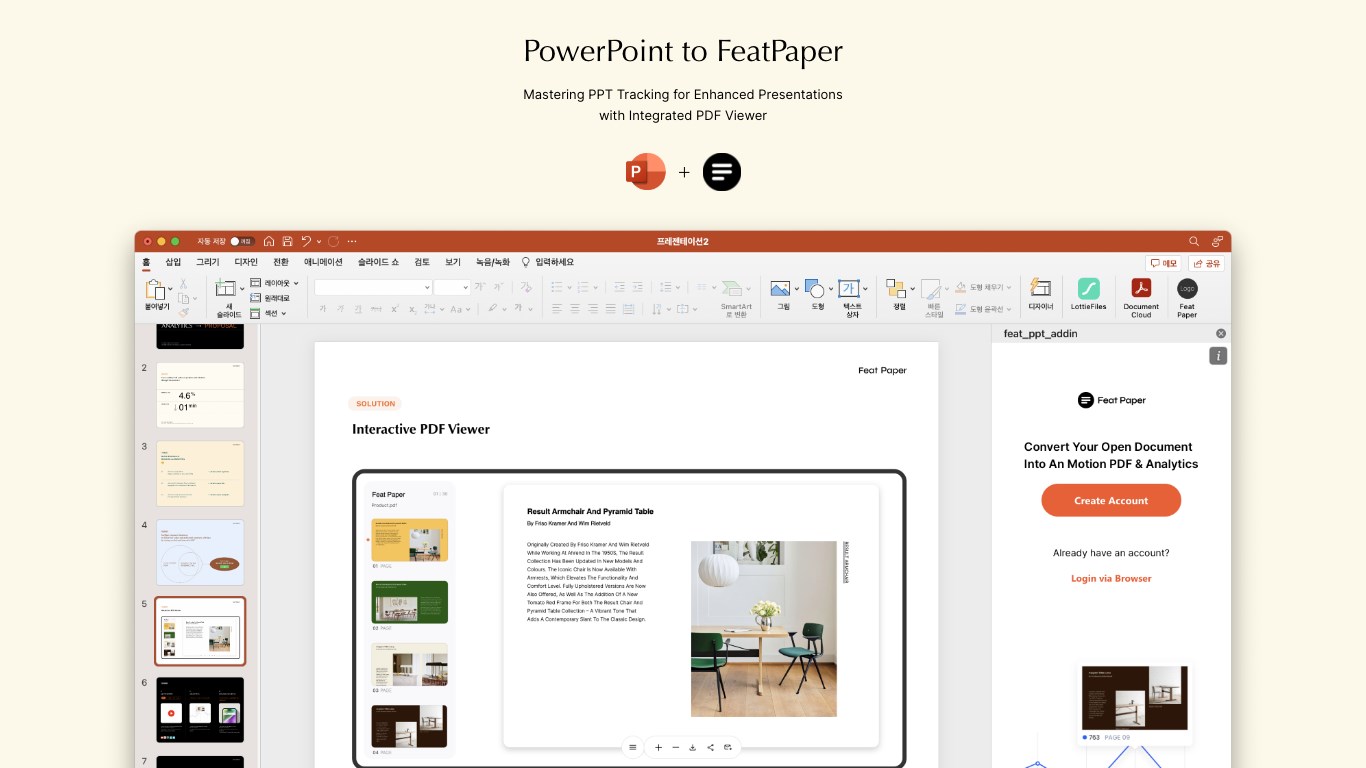Image resolution: width=1366 pixels, height=768 pixels.
Task: Launch the LottieFiles add-in
Action: [x=1089, y=295]
